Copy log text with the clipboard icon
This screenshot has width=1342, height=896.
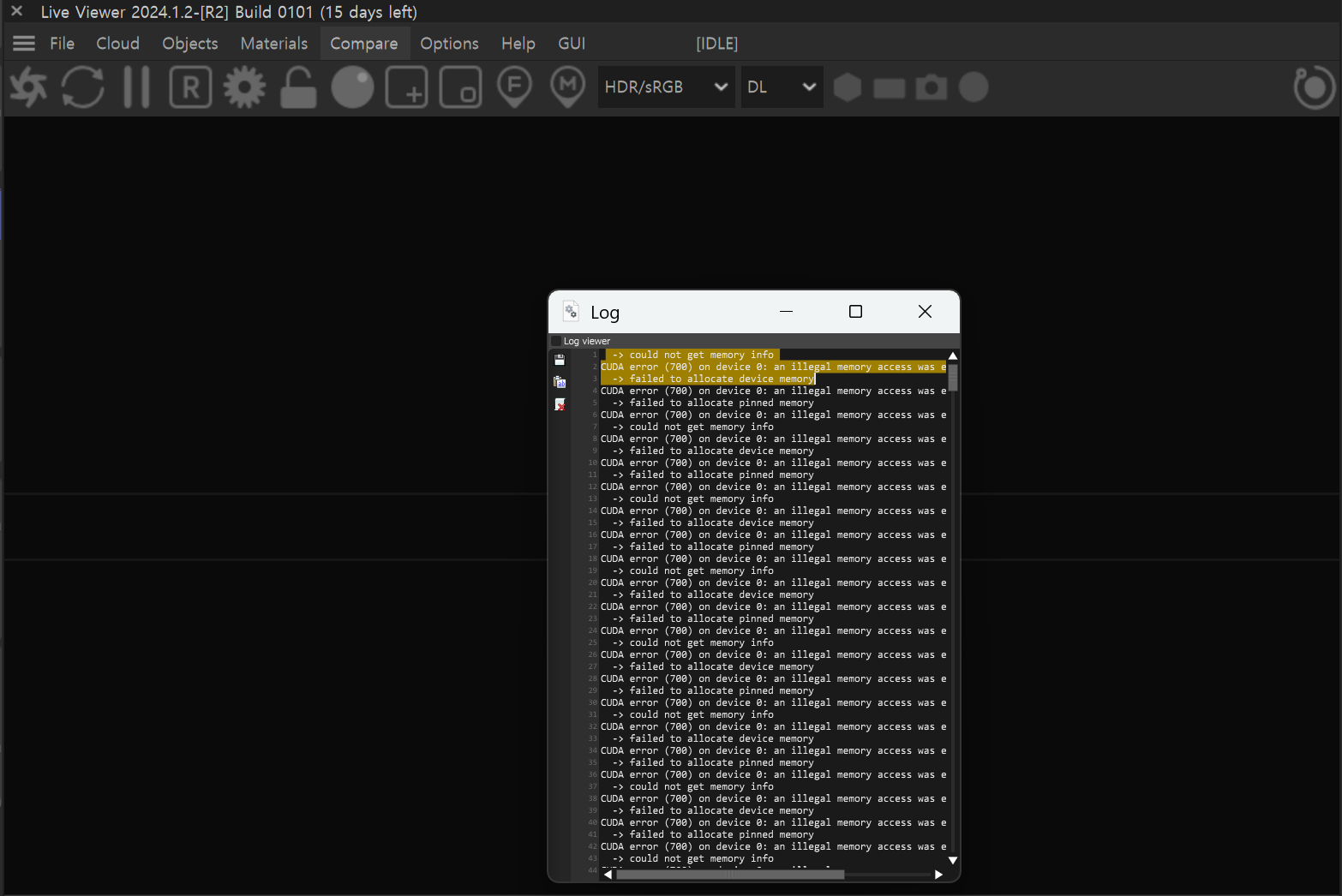[560, 382]
